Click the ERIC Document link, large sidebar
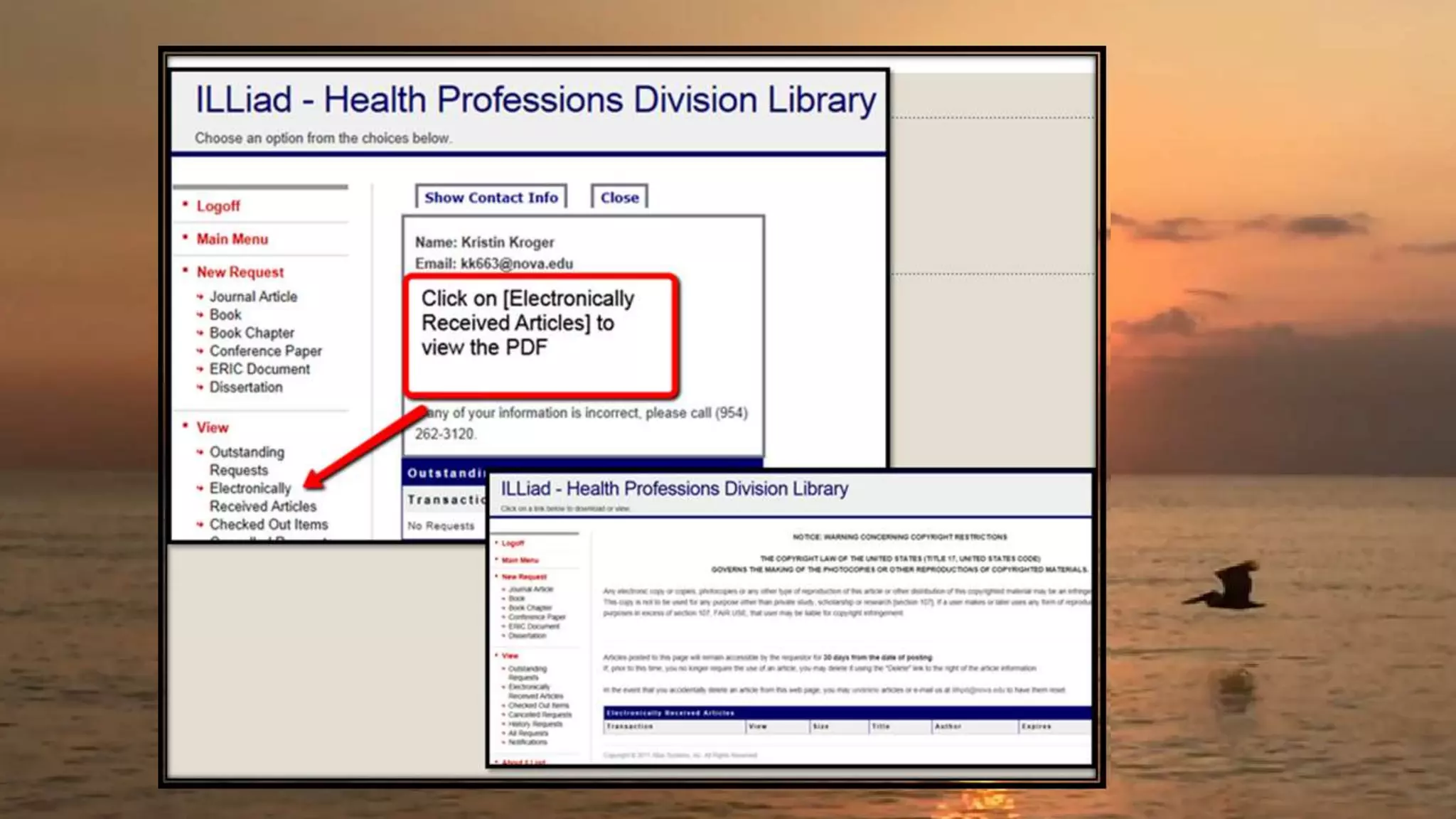The width and height of the screenshot is (1456, 819). pos(259,369)
